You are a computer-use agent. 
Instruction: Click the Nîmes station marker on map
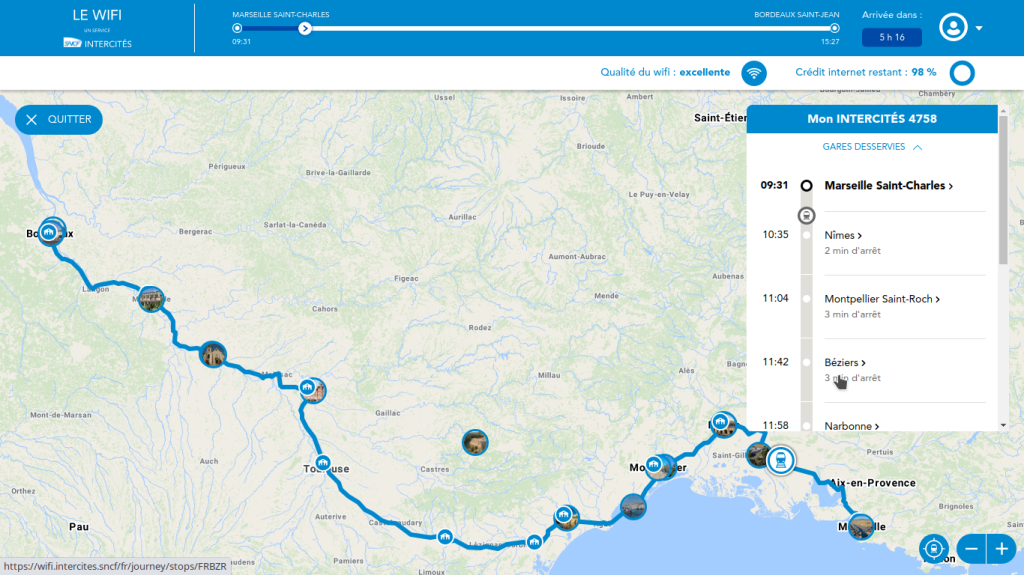[x=720, y=421]
